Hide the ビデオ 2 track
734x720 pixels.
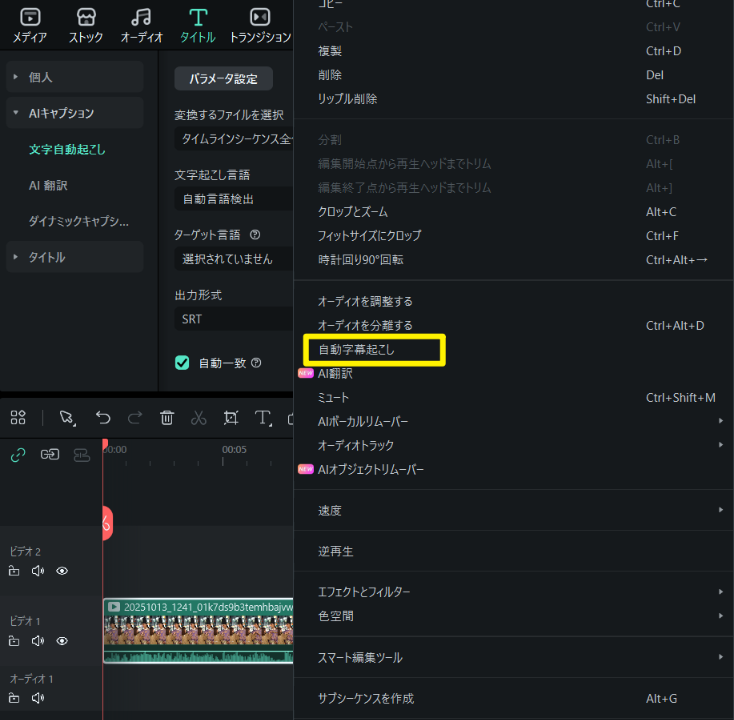click(x=62, y=571)
